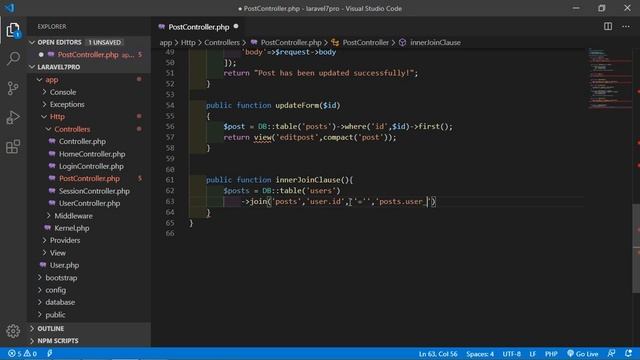Click the Go Live status button
The width and height of the screenshot is (640, 360).
[582, 353]
